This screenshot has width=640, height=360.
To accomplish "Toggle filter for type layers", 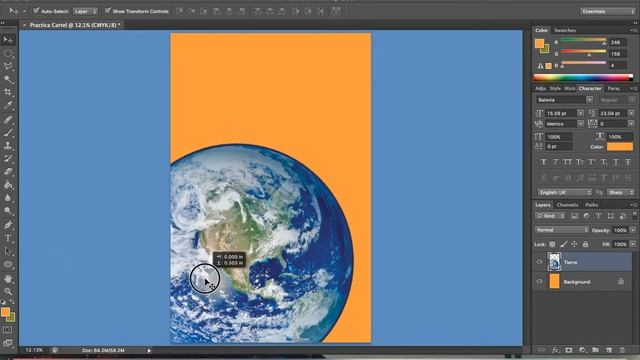I will click(x=598, y=216).
